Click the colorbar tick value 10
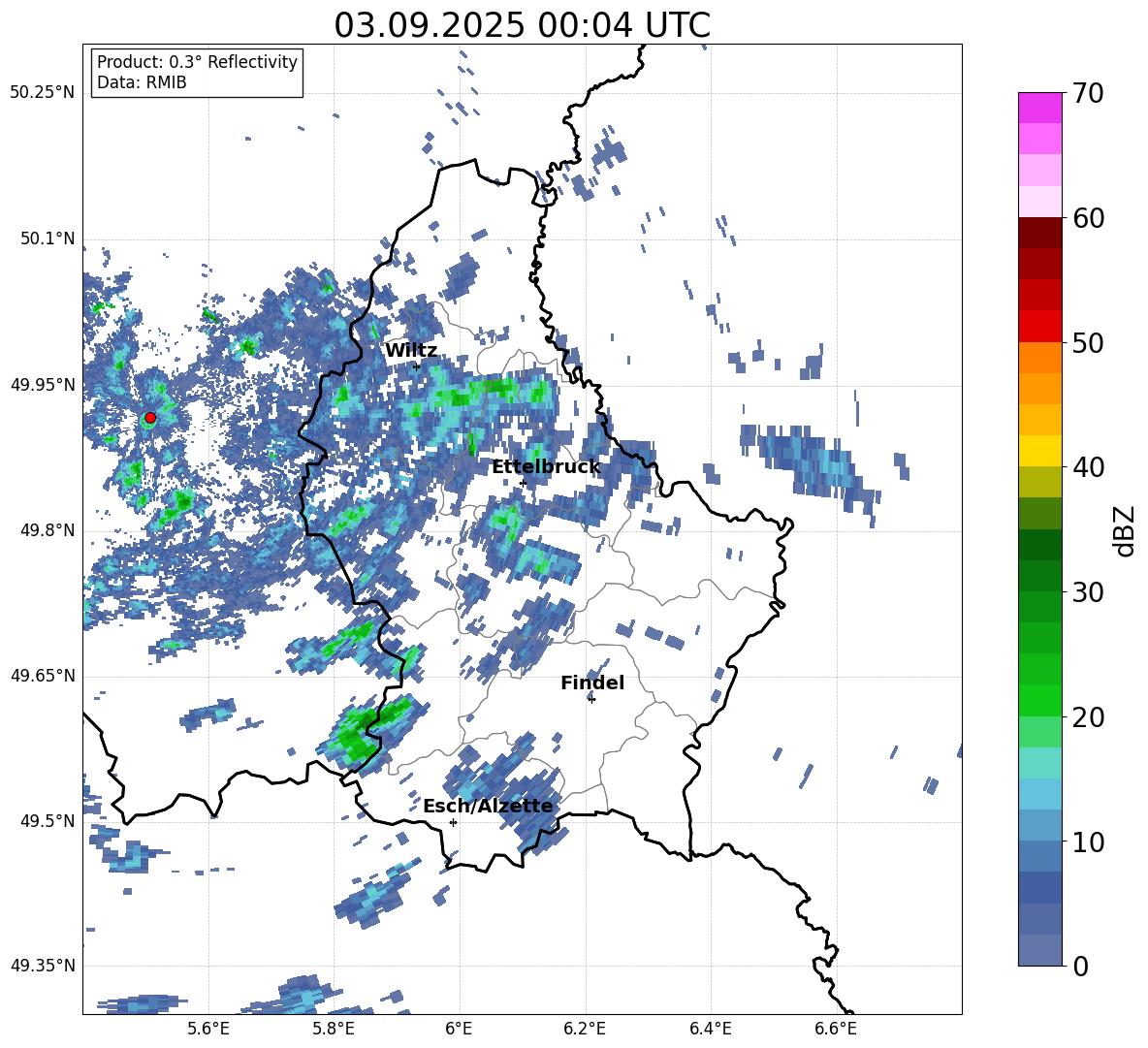The width and height of the screenshot is (1148, 1048). [x=1088, y=842]
